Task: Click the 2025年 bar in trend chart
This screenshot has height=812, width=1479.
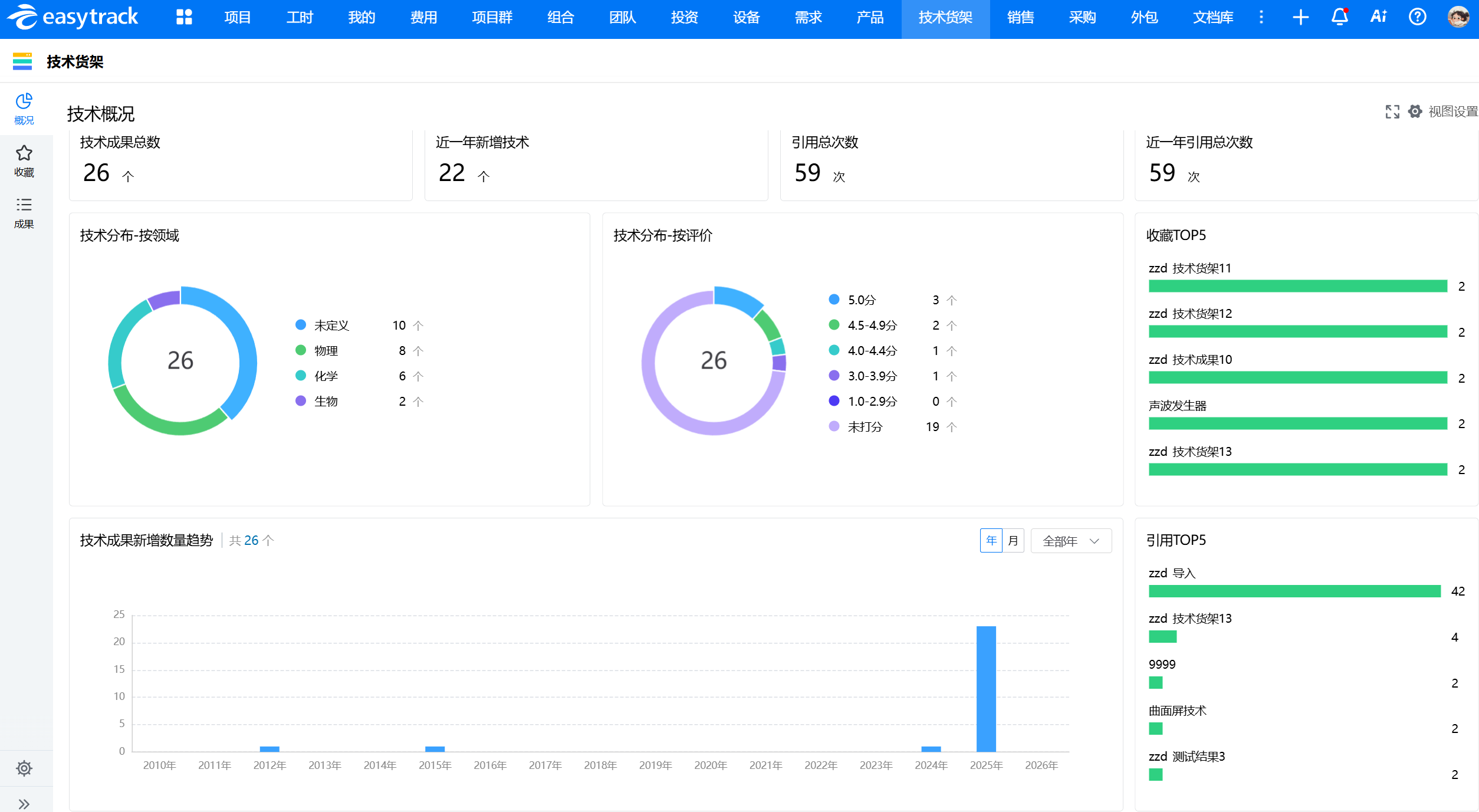Action: [x=986, y=689]
